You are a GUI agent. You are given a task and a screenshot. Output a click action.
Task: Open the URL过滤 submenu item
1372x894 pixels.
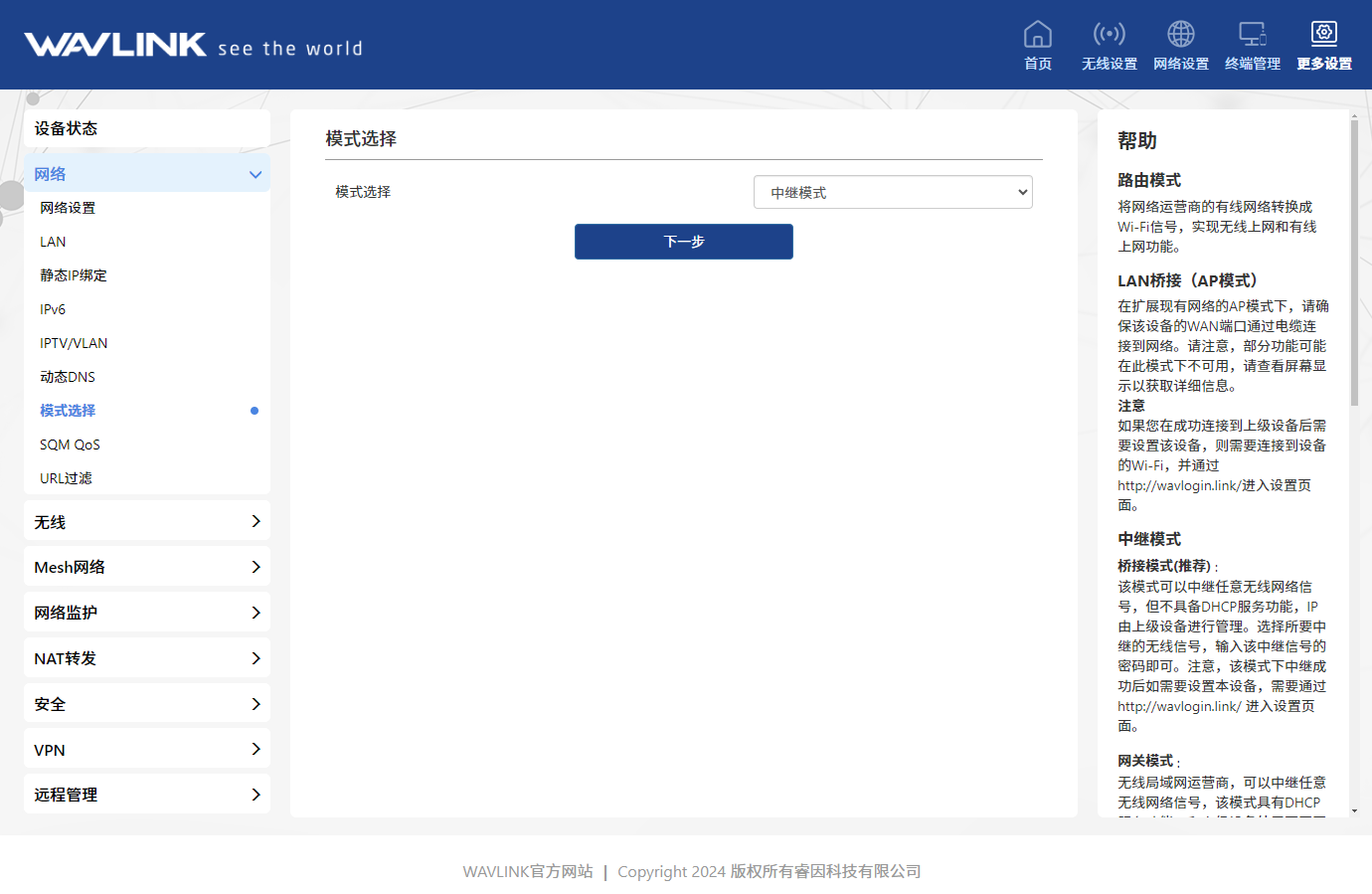[x=66, y=478]
